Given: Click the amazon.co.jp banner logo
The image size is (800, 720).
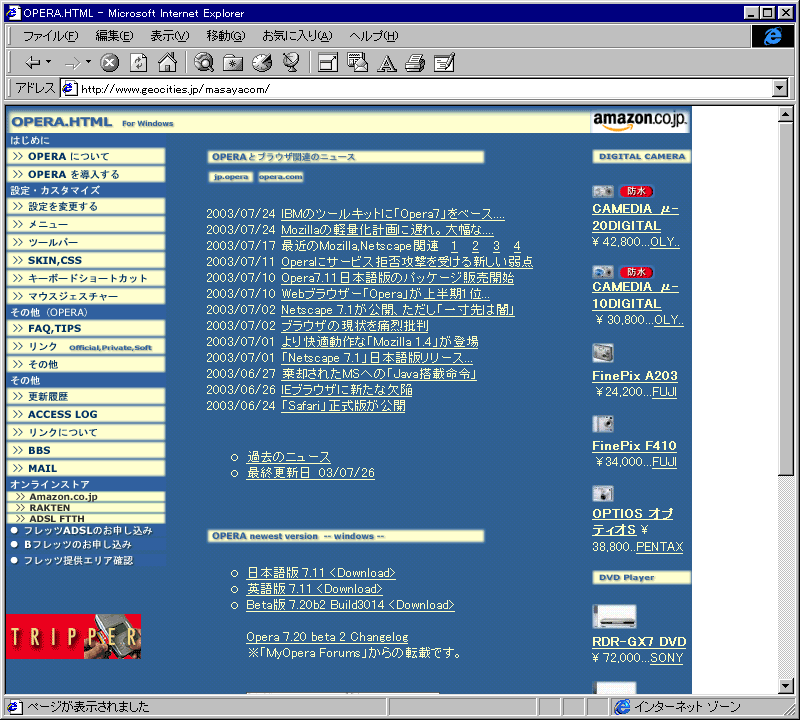Looking at the screenshot, I should click(x=640, y=120).
